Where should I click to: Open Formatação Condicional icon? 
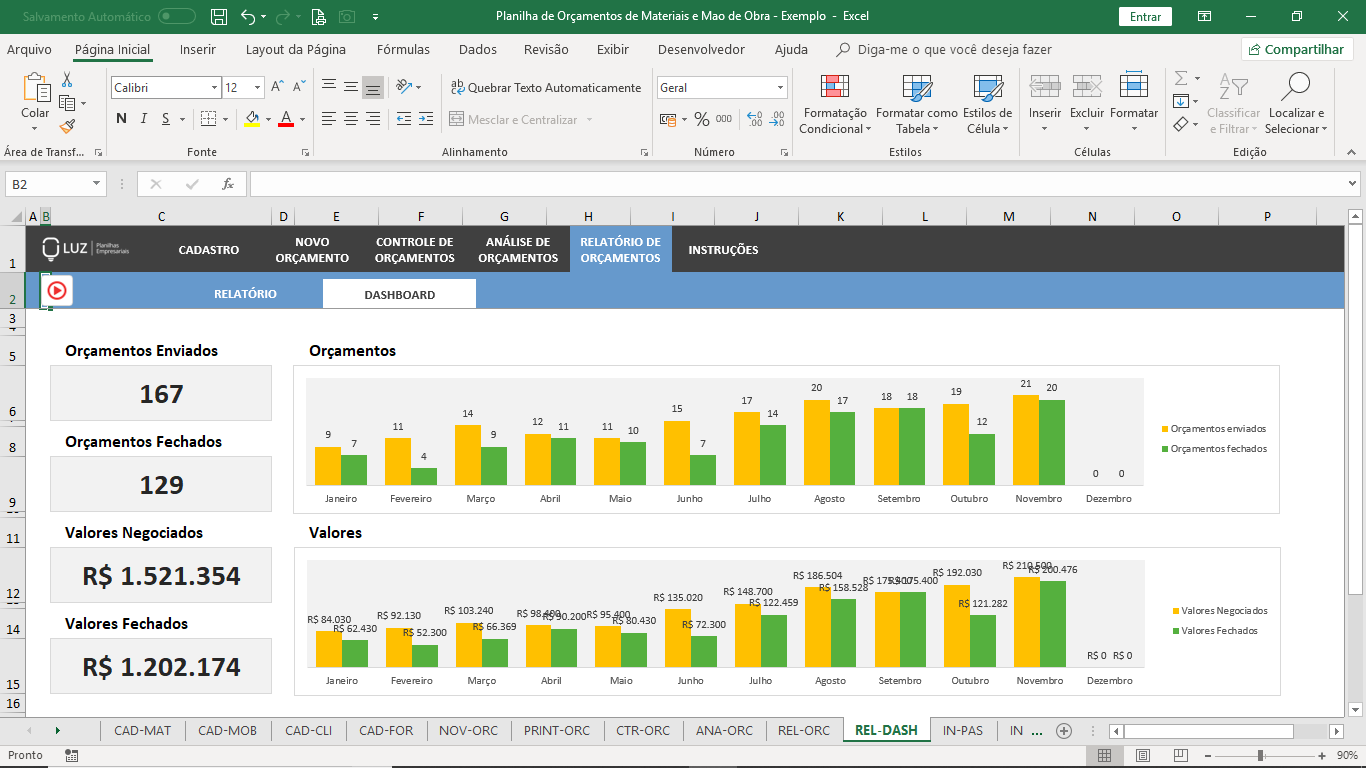tap(835, 105)
